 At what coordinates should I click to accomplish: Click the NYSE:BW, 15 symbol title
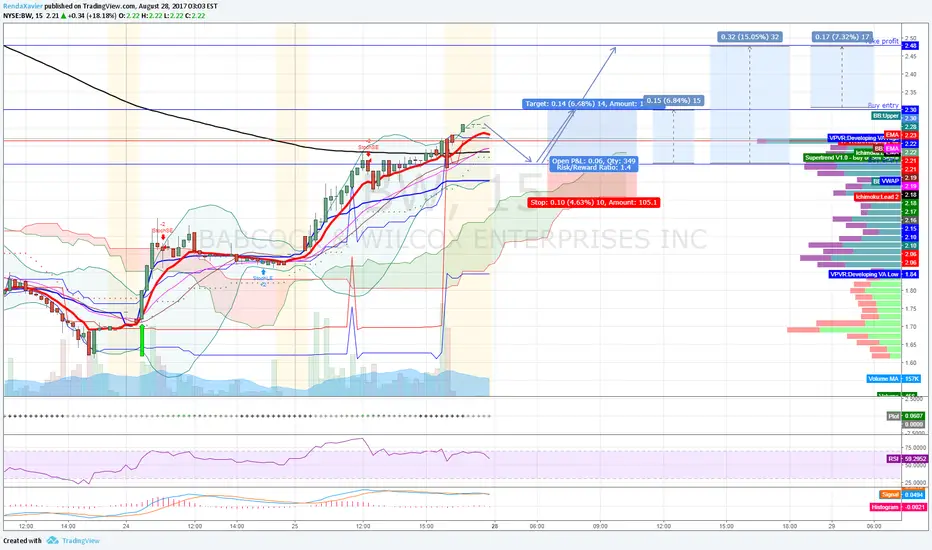pyautogui.click(x=23, y=15)
